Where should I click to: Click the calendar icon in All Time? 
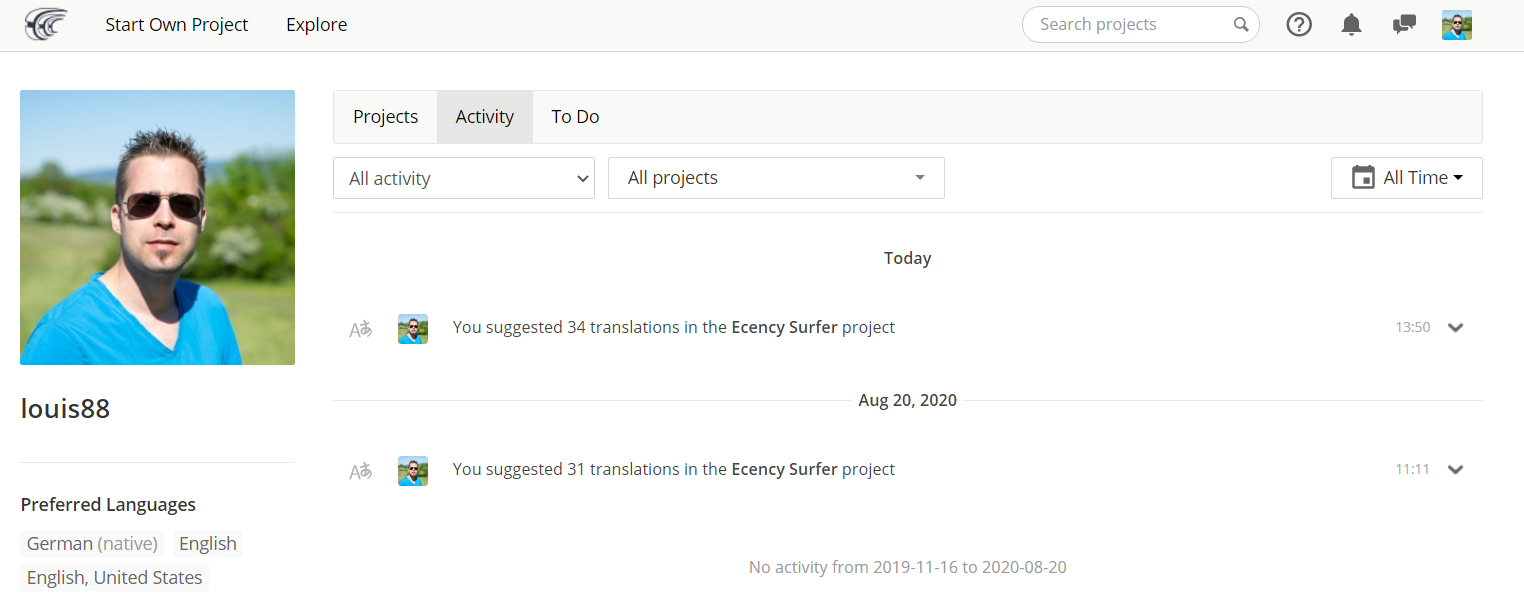(1363, 178)
